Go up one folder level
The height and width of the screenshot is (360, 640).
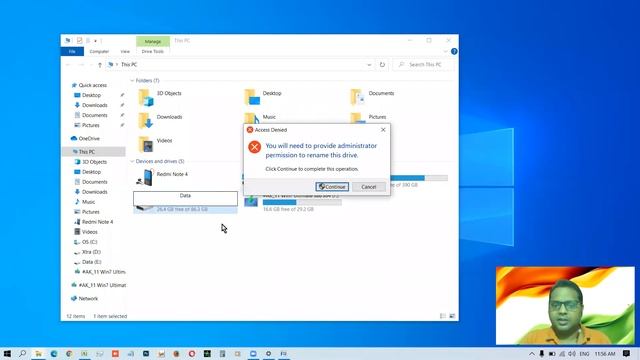pos(100,64)
